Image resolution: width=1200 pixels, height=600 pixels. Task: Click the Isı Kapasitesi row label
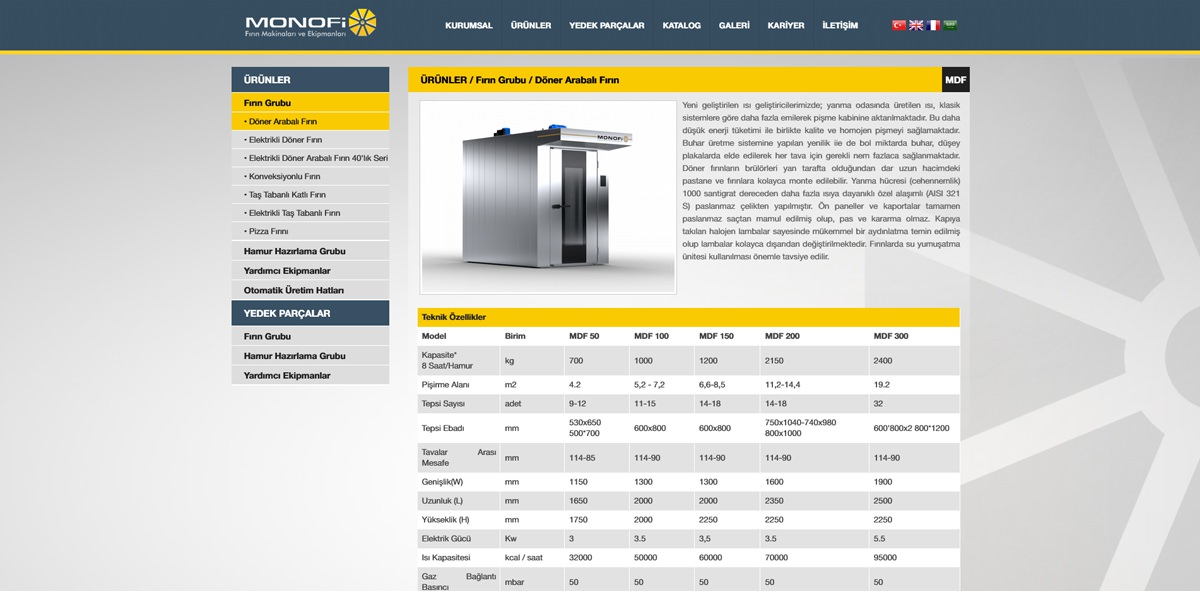[446, 557]
